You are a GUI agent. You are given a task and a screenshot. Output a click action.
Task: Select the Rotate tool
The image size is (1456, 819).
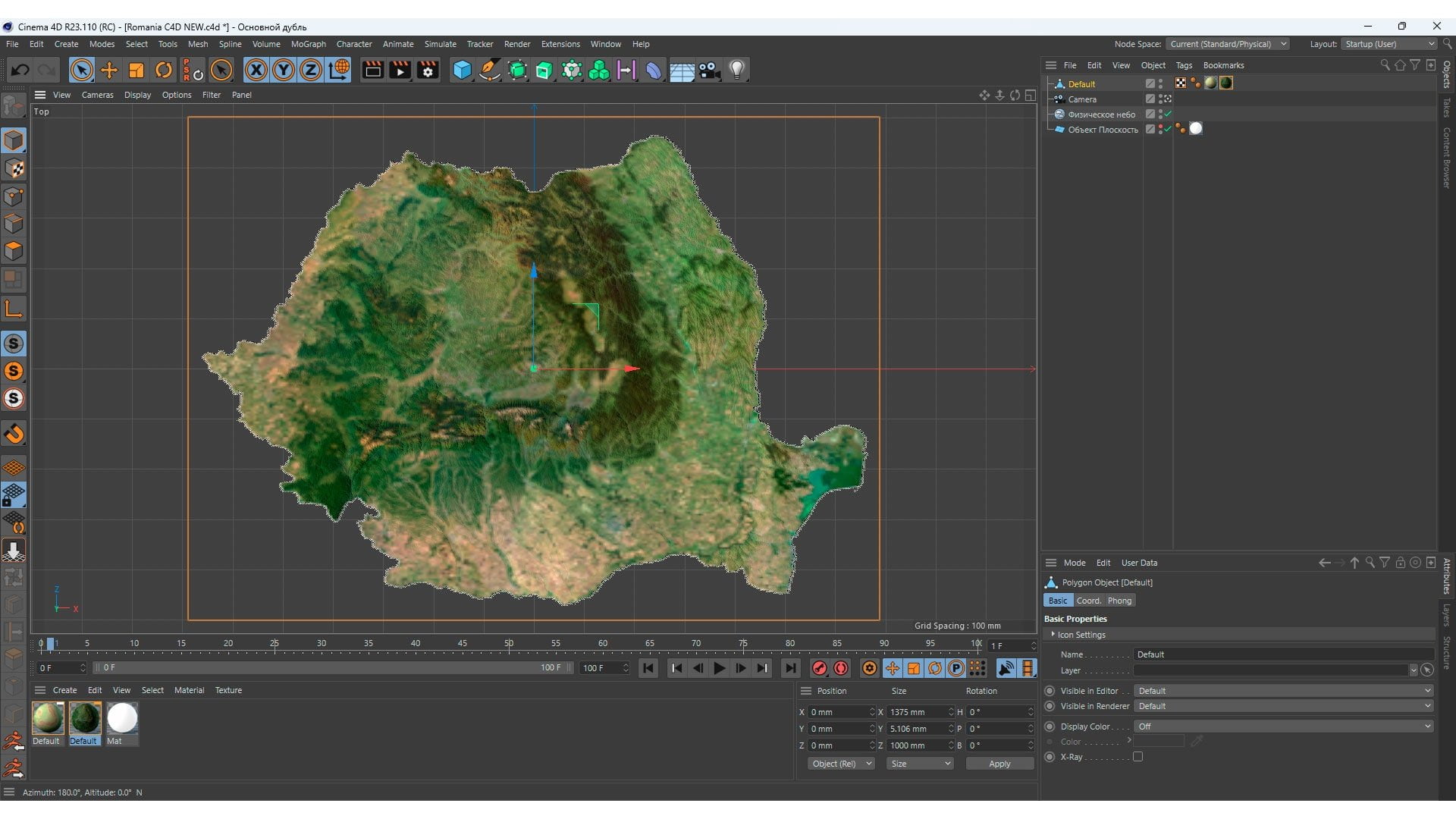tap(164, 71)
